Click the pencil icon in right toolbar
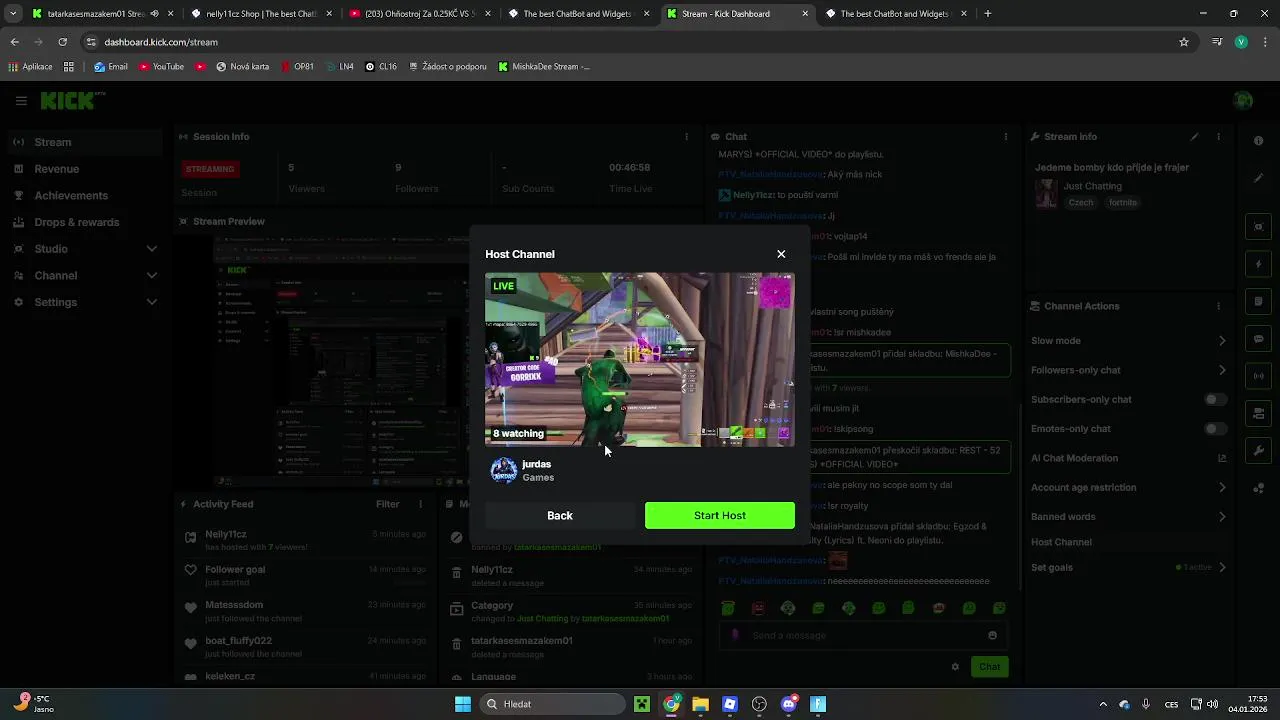The height and width of the screenshot is (720, 1280). pos(1259,178)
